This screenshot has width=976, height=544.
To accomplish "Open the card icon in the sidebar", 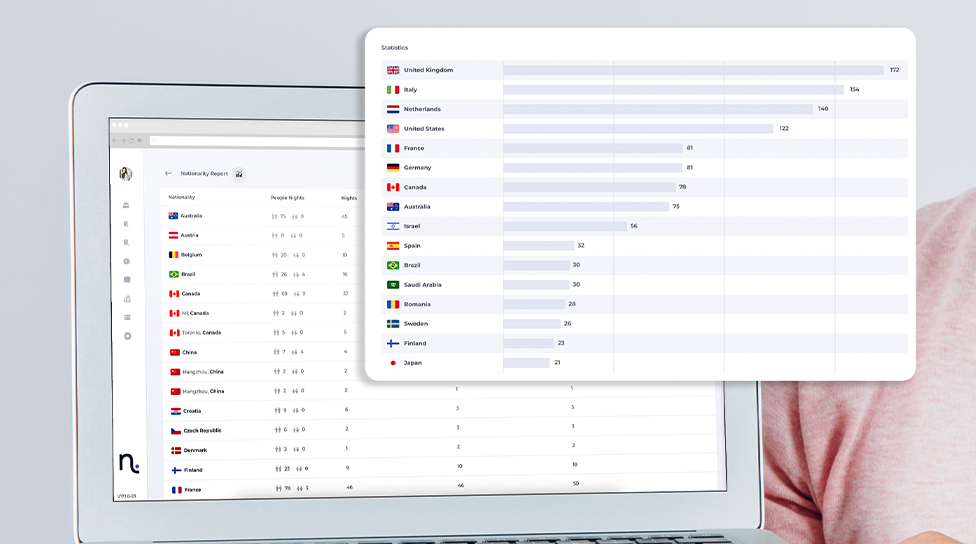I will (127, 317).
